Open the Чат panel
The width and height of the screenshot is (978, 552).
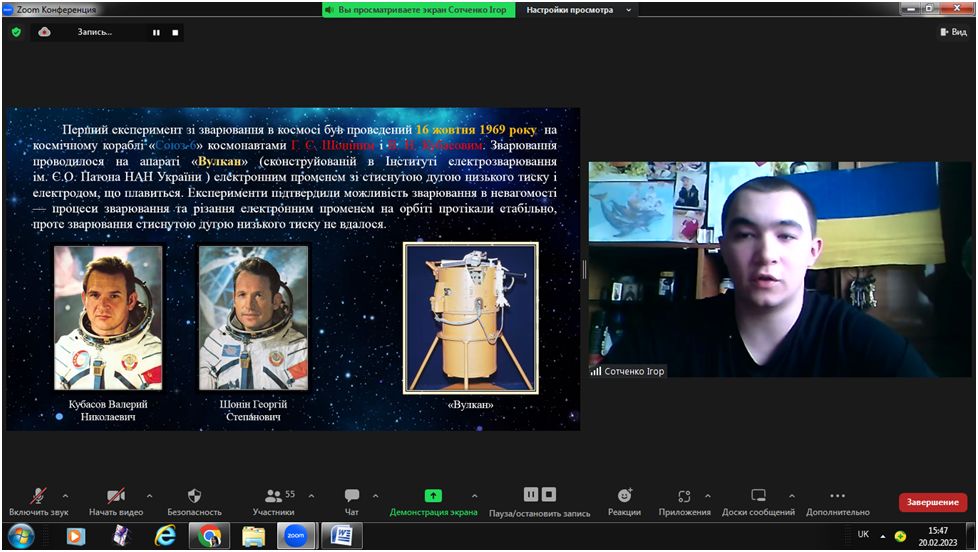coord(352,501)
